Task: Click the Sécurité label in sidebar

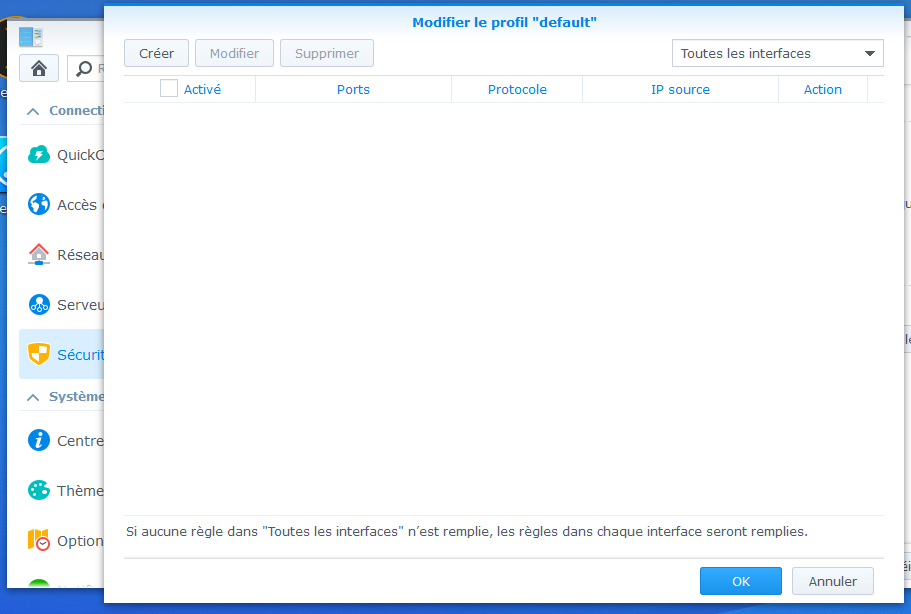Action: click(80, 355)
